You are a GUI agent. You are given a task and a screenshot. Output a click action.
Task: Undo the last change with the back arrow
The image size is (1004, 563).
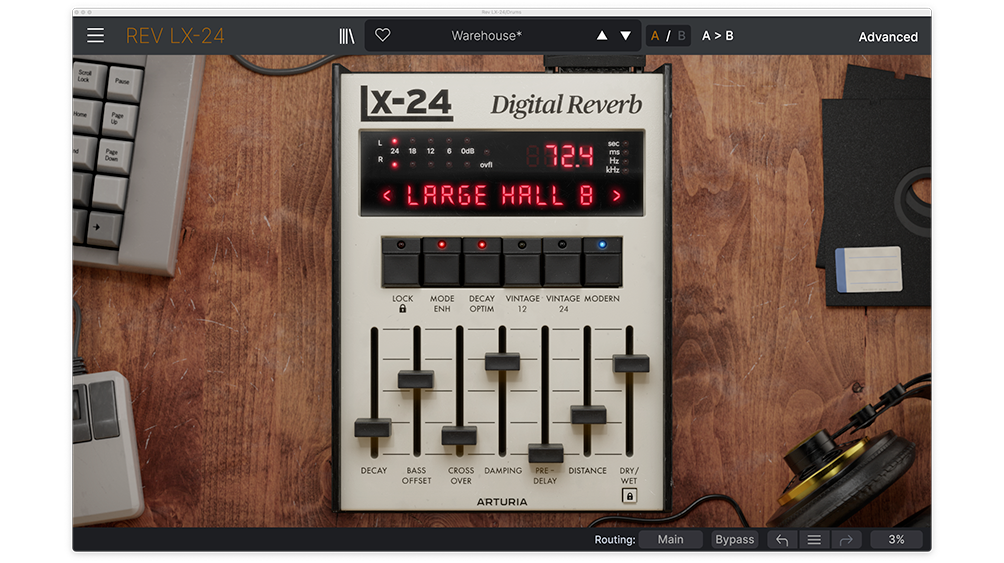click(782, 540)
